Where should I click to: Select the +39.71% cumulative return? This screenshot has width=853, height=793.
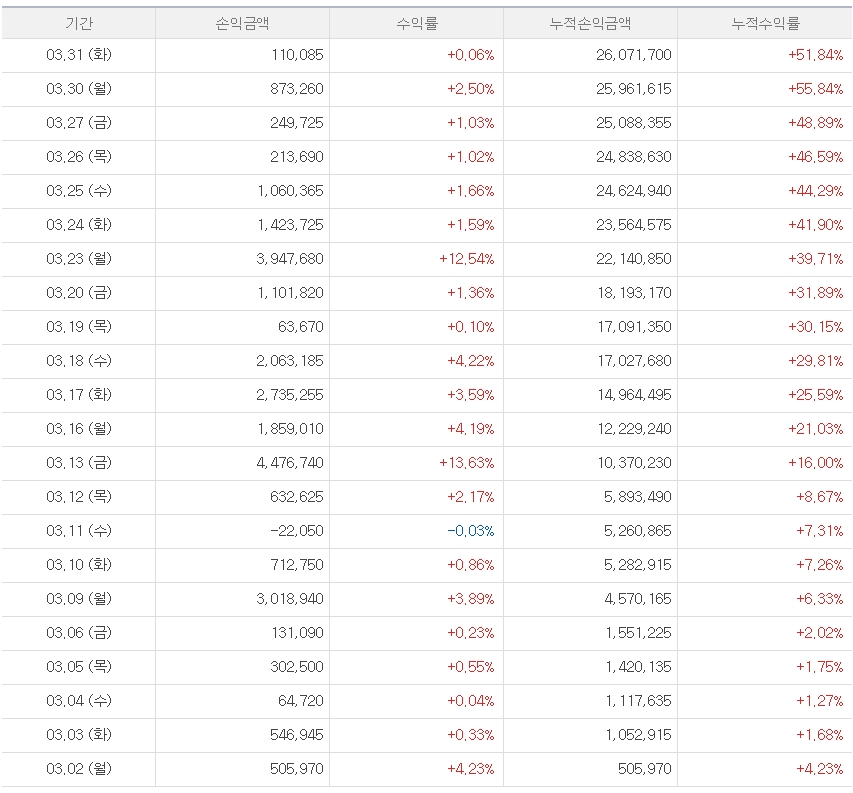coord(815,259)
